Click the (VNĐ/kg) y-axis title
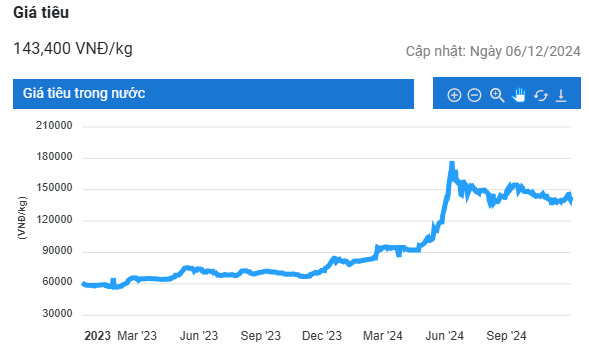Viewport: 589px width, 360px height. tap(22, 218)
